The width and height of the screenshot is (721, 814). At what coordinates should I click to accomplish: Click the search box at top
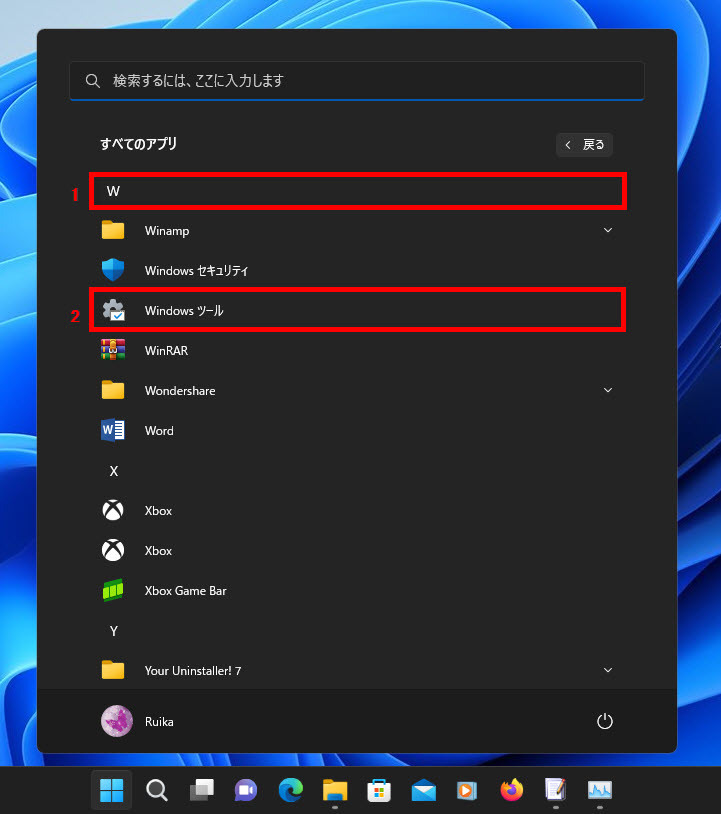click(x=357, y=80)
